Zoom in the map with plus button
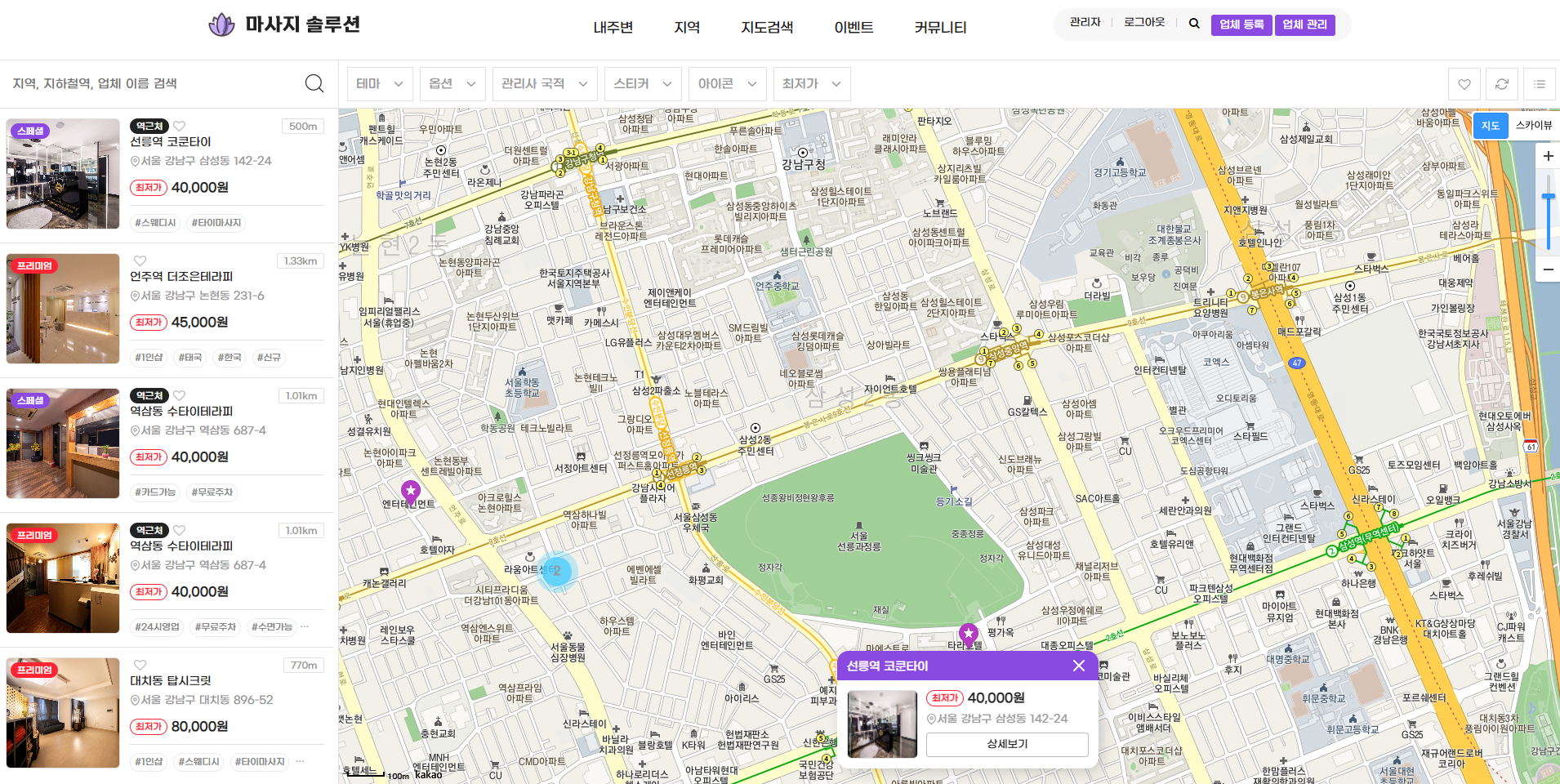 point(1547,156)
